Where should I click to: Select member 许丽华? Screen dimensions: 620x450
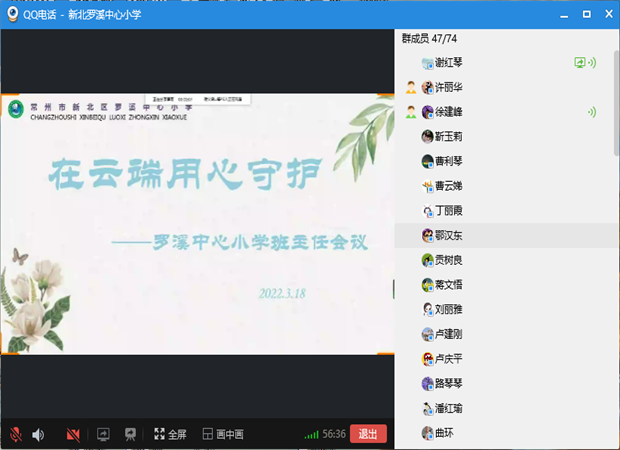pos(506,87)
